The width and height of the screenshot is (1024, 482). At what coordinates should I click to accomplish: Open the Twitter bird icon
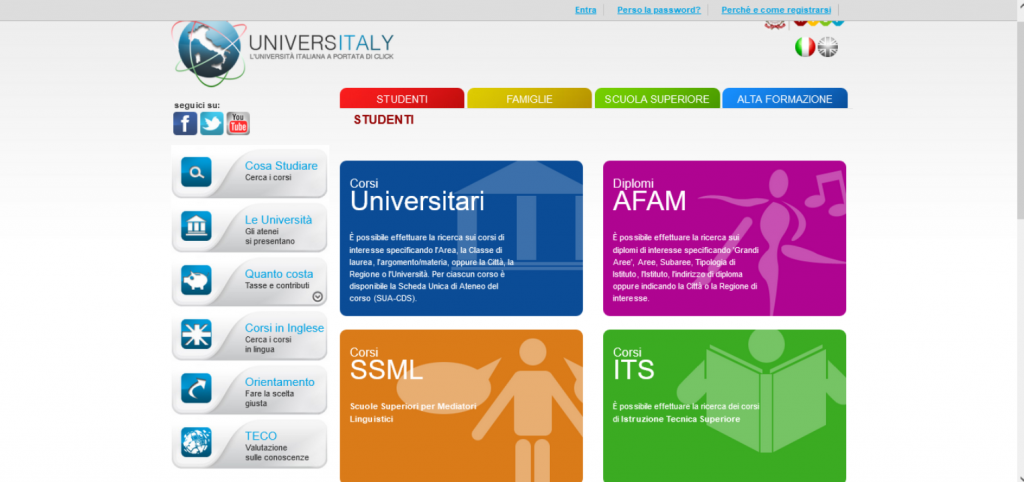click(x=211, y=123)
